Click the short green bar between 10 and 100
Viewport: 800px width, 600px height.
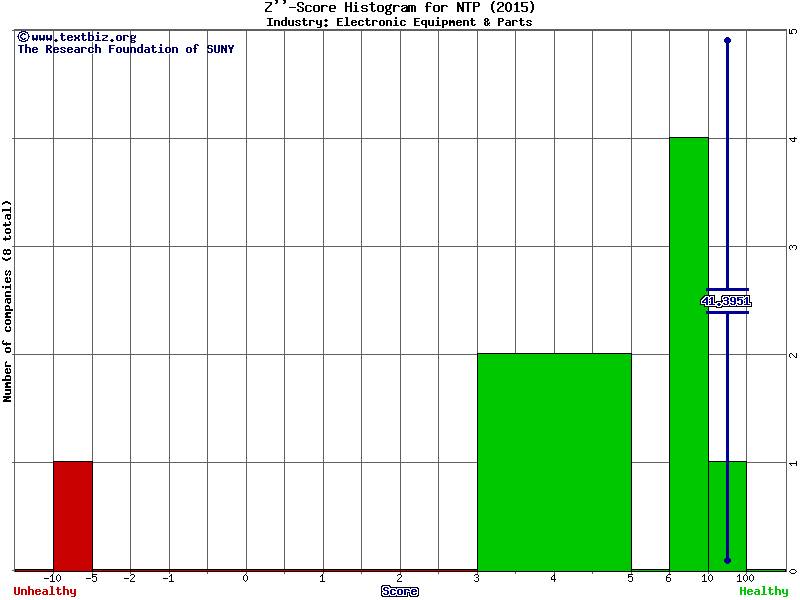(x=728, y=516)
